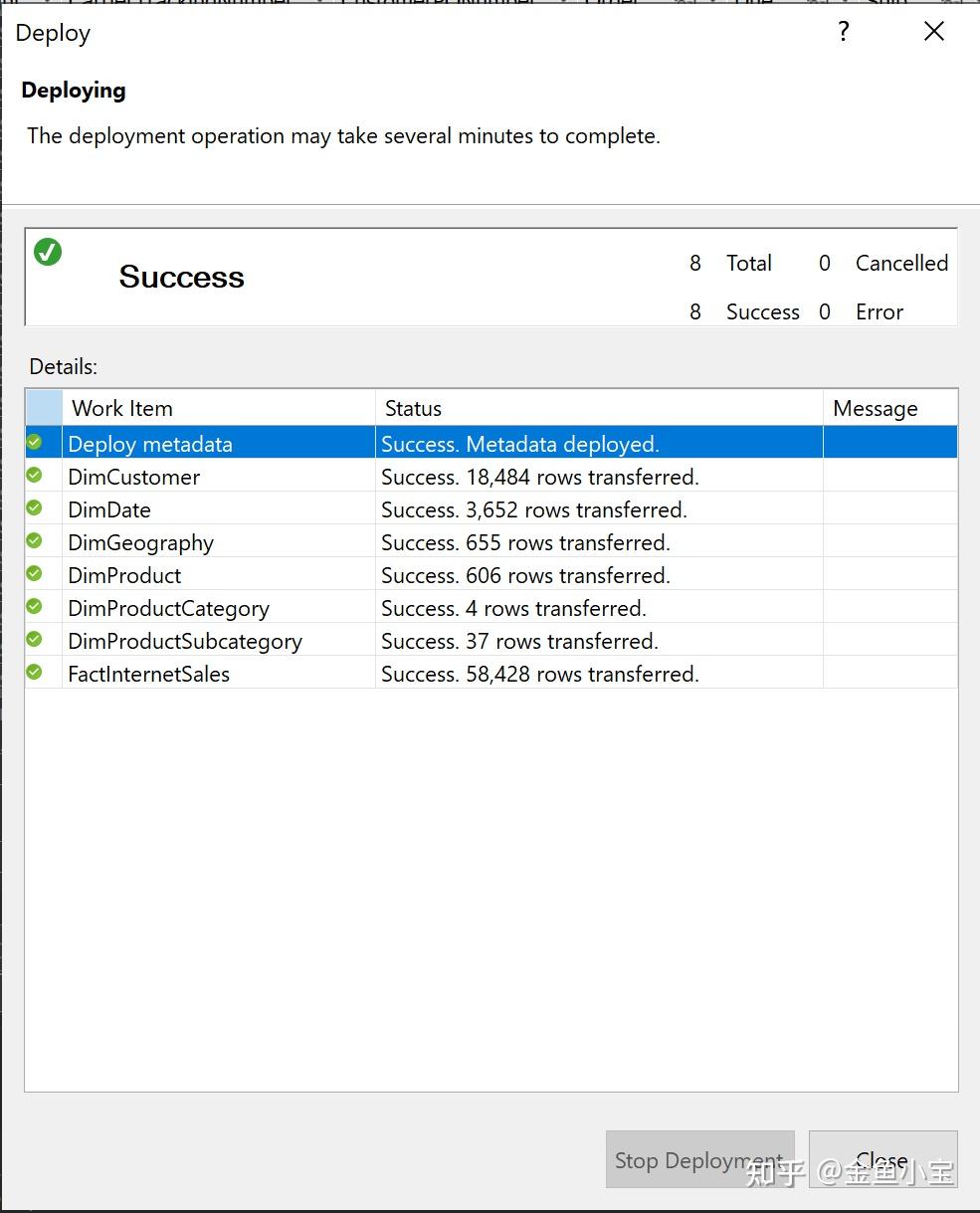Click the green Success summary checkmark icon
Viewport: 980px width, 1213px height.
pos(48,253)
